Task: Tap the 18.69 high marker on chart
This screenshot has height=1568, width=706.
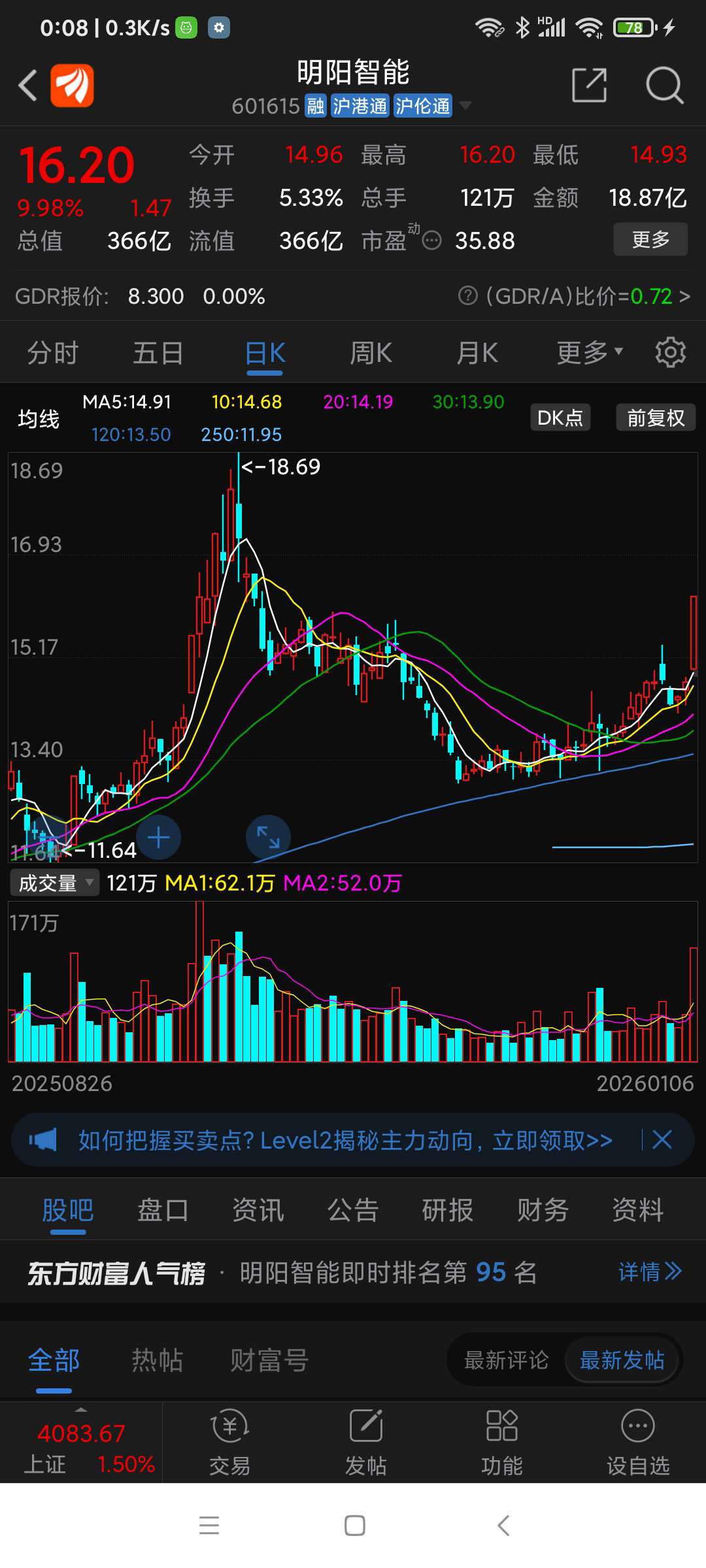Action: (x=280, y=466)
